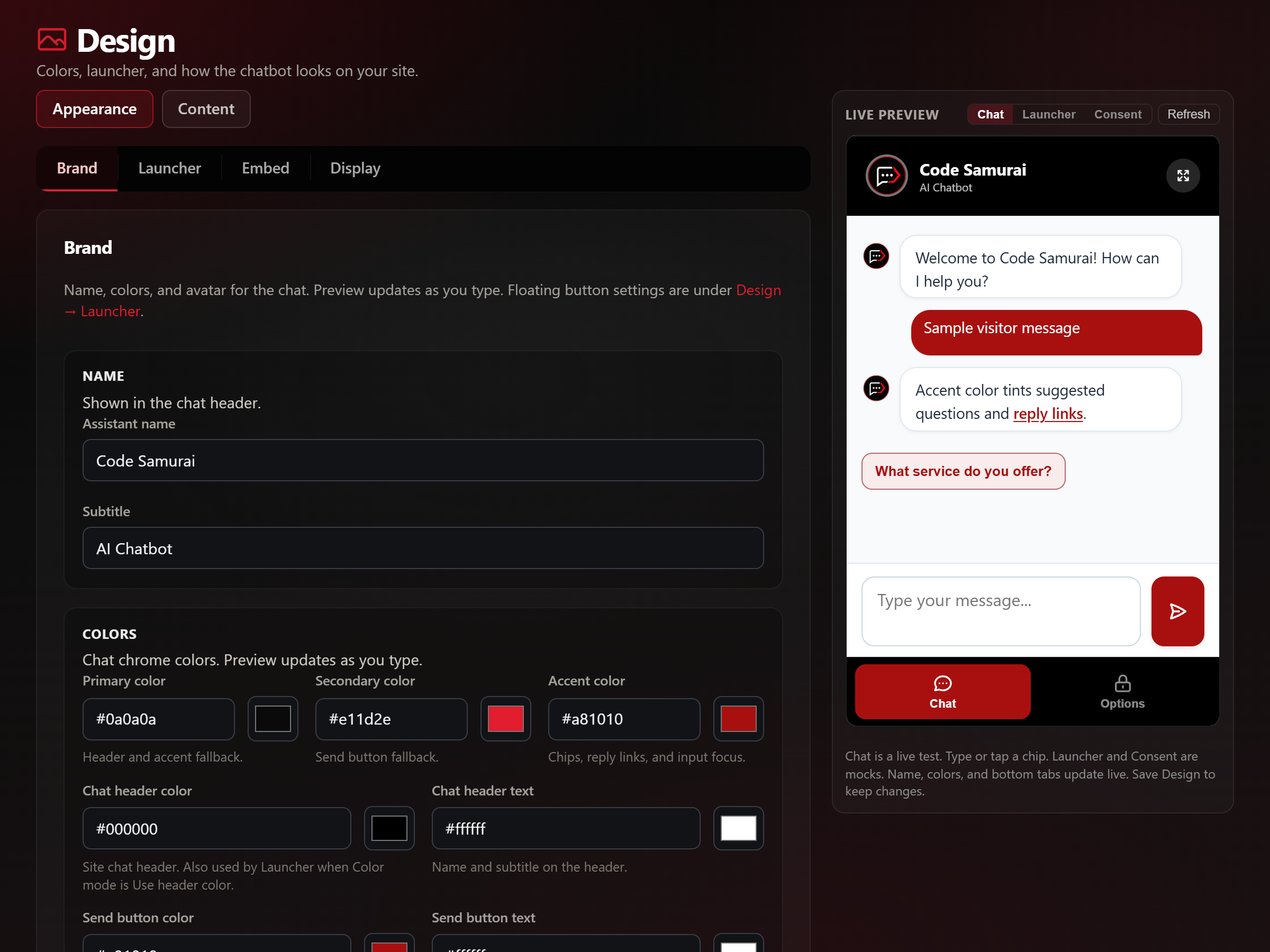Image resolution: width=1270 pixels, height=952 pixels.
Task: Click the send message arrow button
Action: pos(1177,611)
